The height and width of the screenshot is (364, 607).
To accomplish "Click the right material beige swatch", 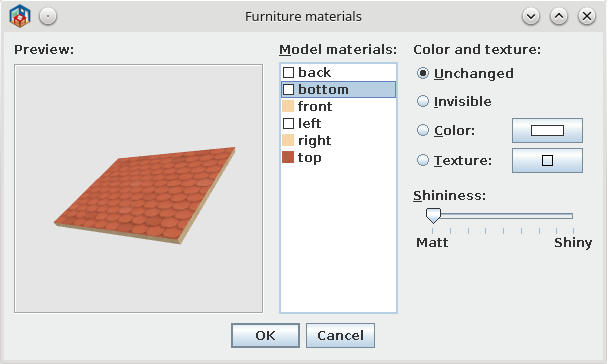I will (x=288, y=140).
